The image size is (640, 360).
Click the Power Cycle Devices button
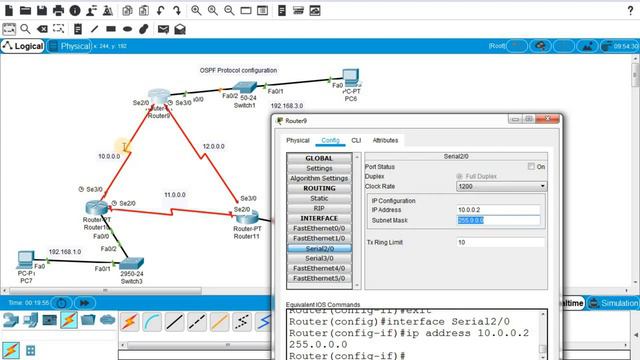coord(62,303)
